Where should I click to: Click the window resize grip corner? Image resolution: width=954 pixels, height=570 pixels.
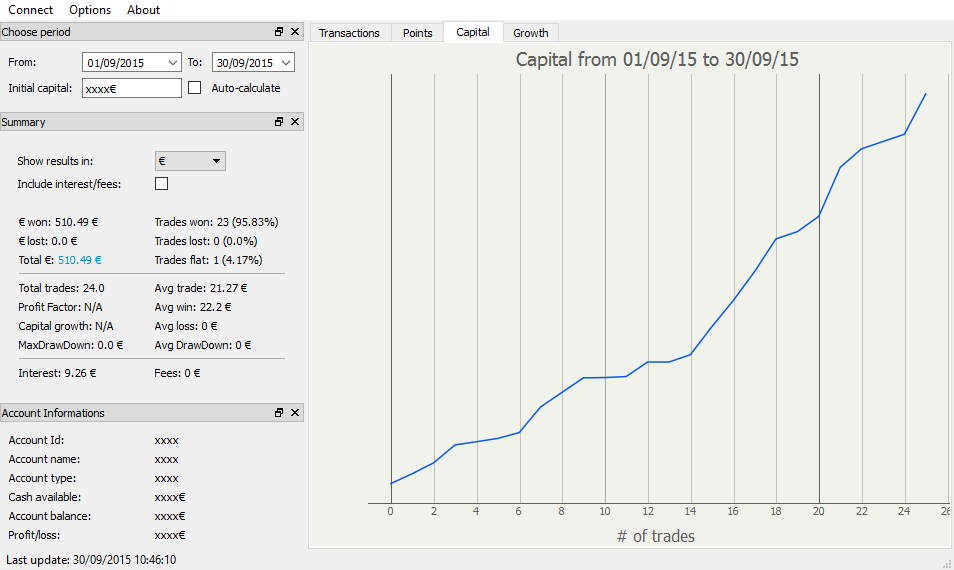click(x=947, y=564)
